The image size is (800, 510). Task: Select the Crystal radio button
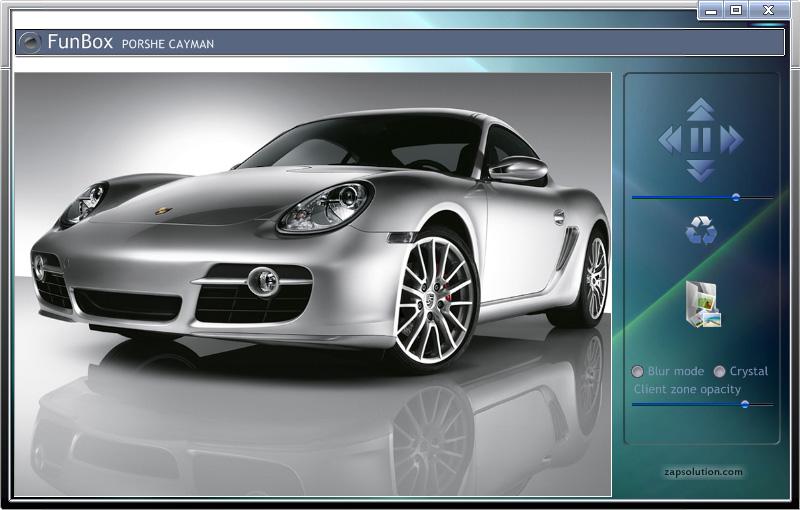[719, 371]
